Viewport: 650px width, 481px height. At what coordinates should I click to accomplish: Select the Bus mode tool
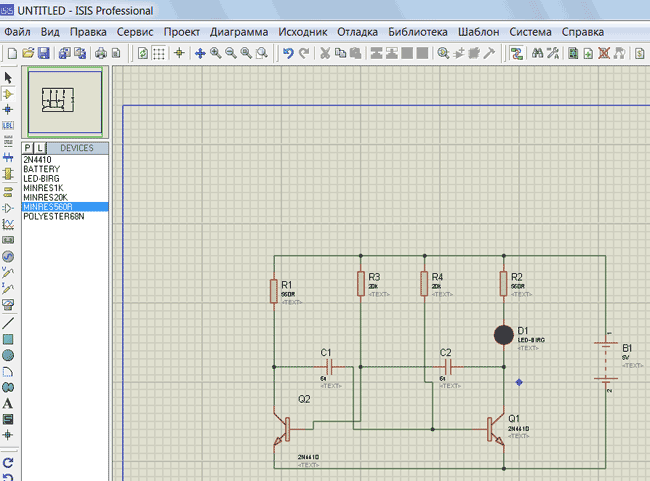(8, 157)
